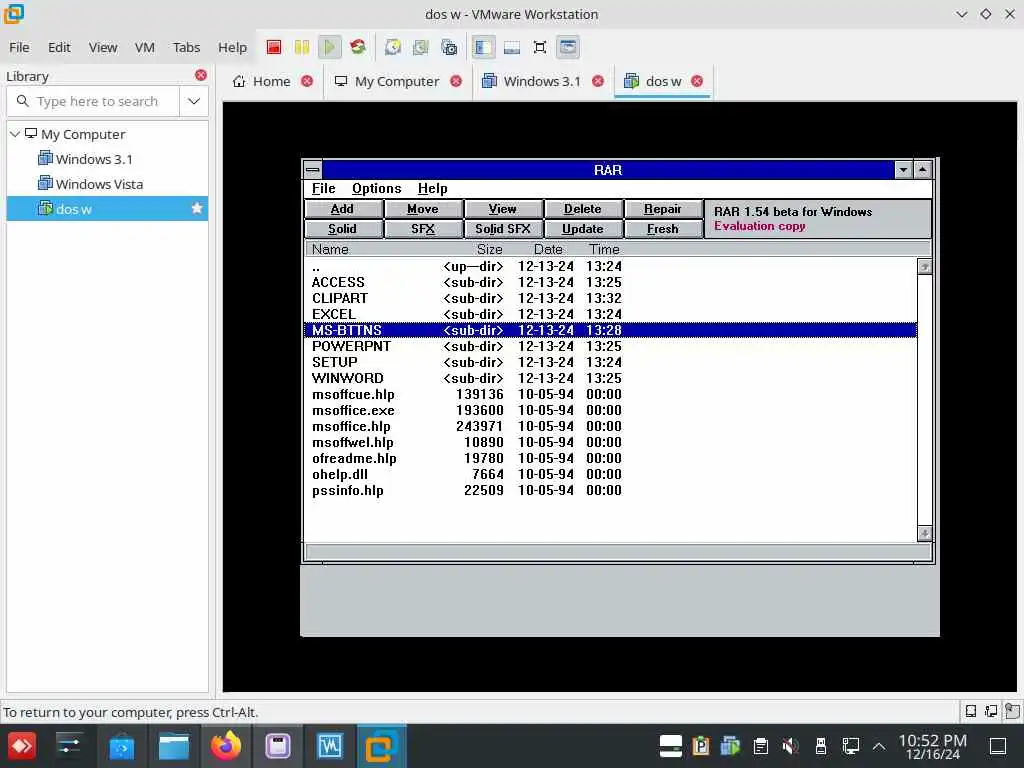
Task: Switch to the My Computer tab
Action: click(387, 82)
